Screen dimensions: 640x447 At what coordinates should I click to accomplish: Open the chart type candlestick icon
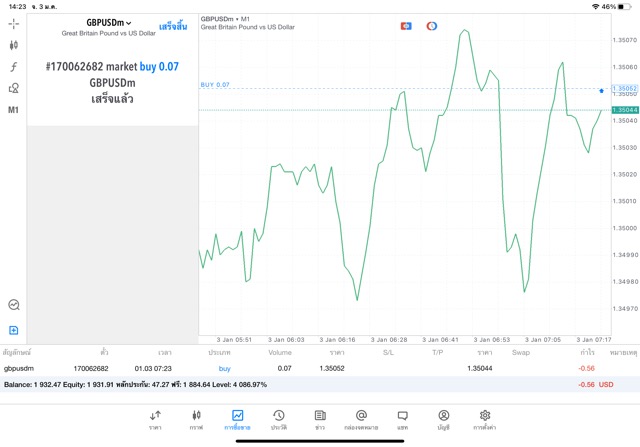pyautogui.click(x=14, y=44)
